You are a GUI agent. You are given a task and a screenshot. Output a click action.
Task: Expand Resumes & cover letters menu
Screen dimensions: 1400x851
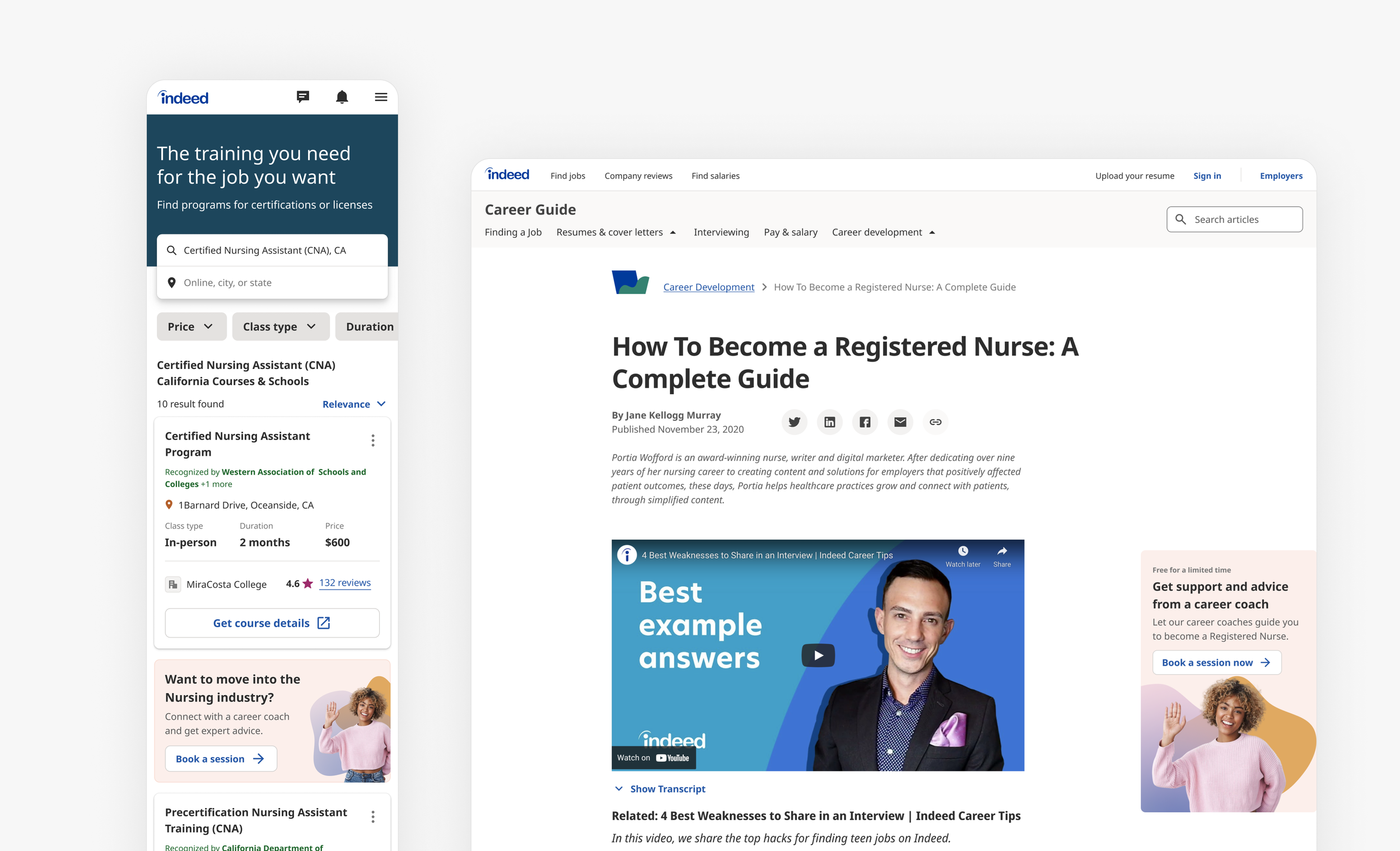coord(617,232)
